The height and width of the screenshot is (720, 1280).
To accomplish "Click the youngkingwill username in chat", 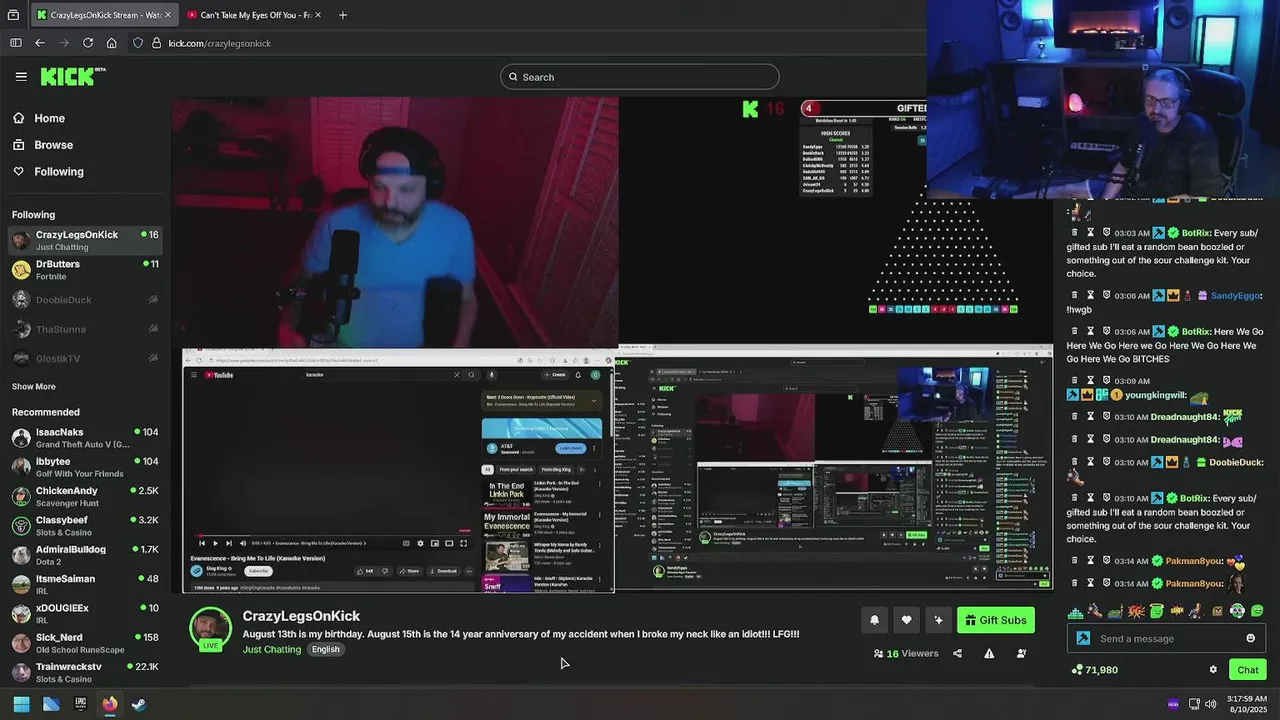I will tap(1156, 395).
